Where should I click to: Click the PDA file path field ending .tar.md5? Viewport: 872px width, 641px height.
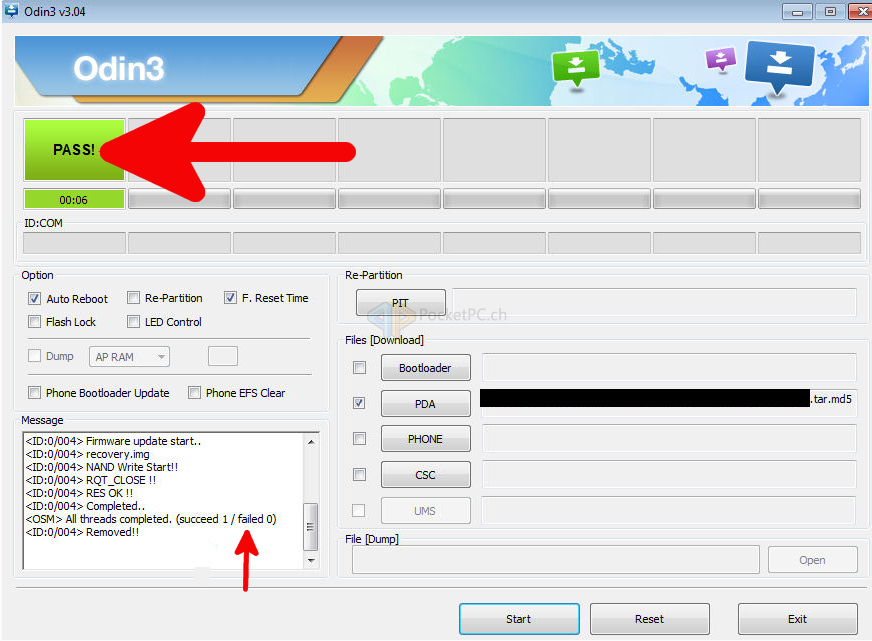tap(668, 402)
